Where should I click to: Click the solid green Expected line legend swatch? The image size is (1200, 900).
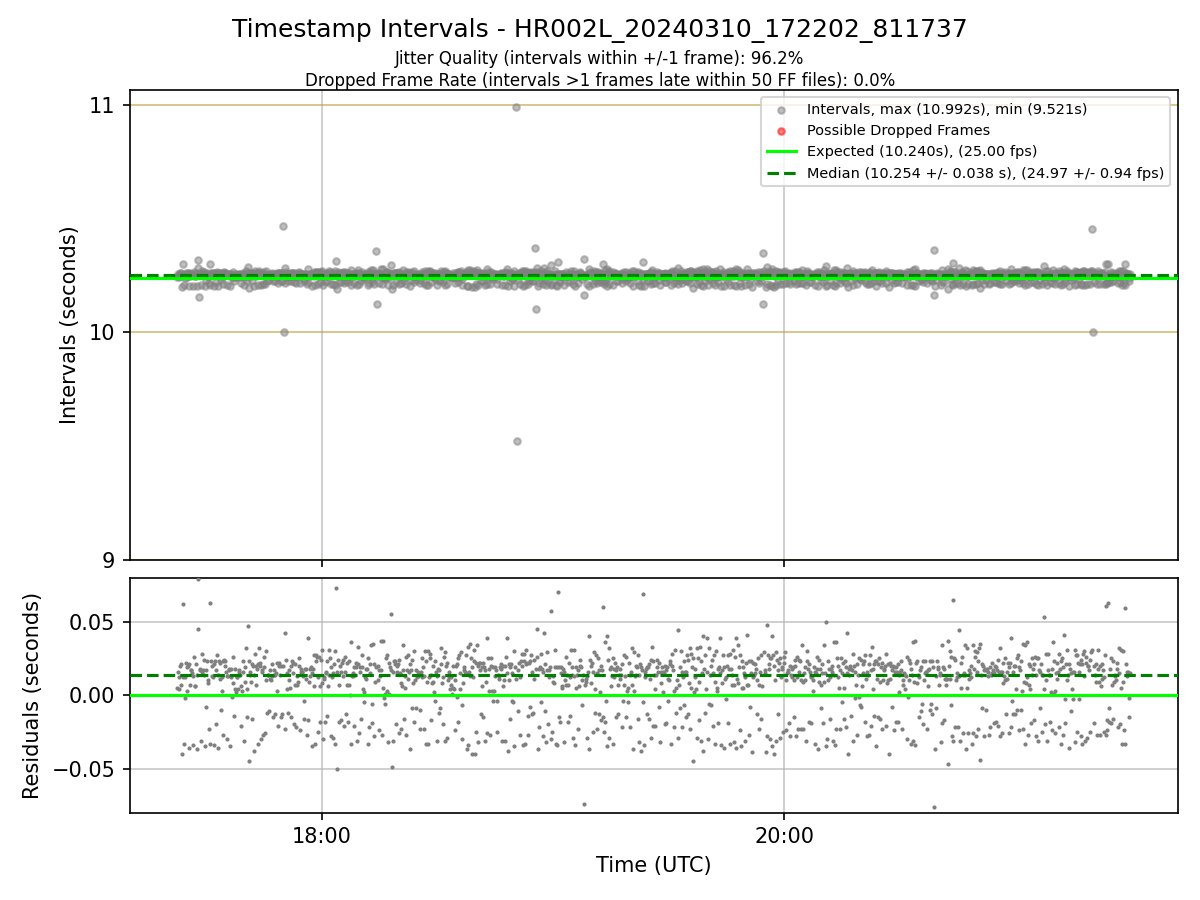[x=782, y=152]
